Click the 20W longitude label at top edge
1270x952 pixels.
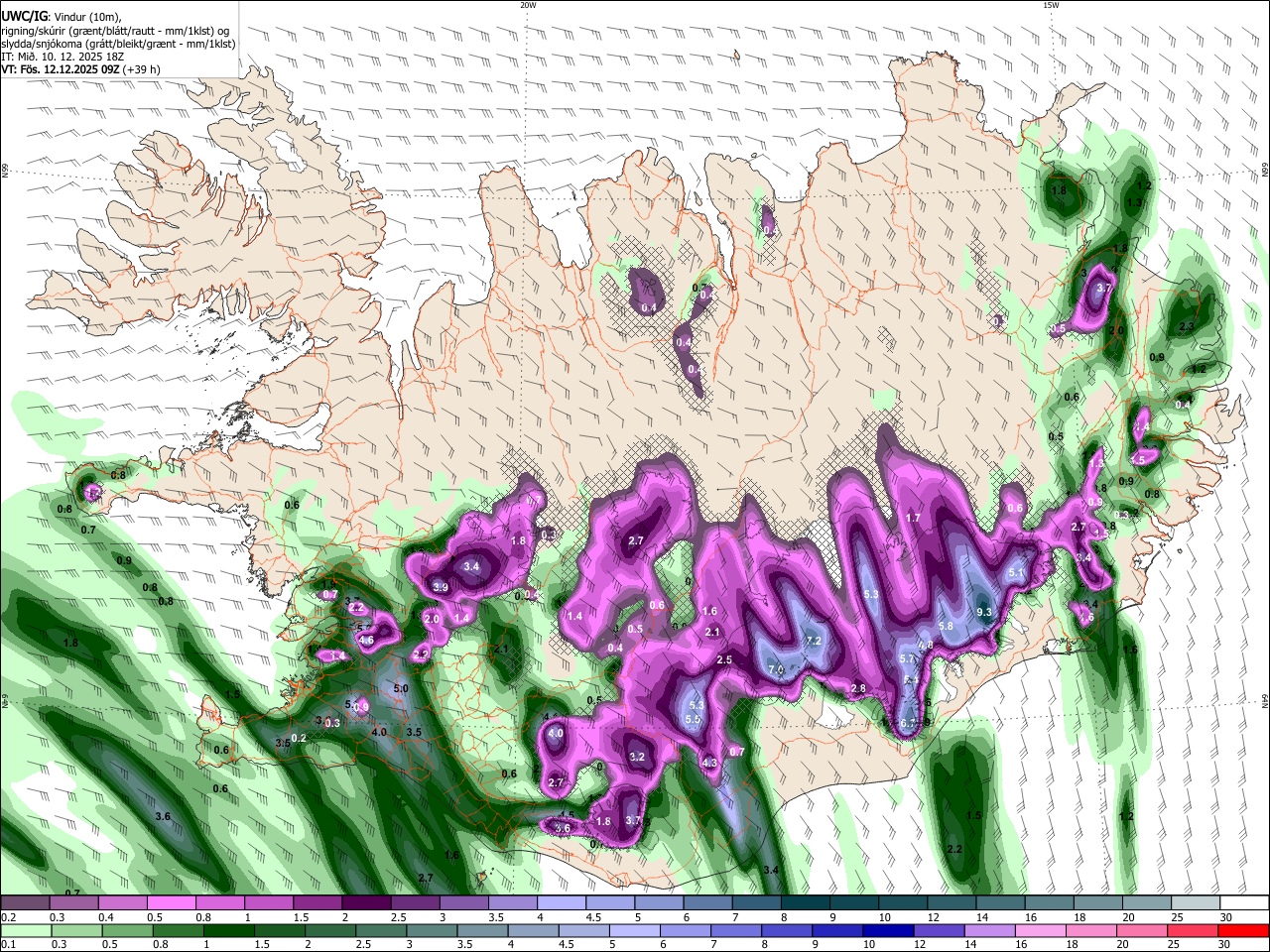(528, 5)
